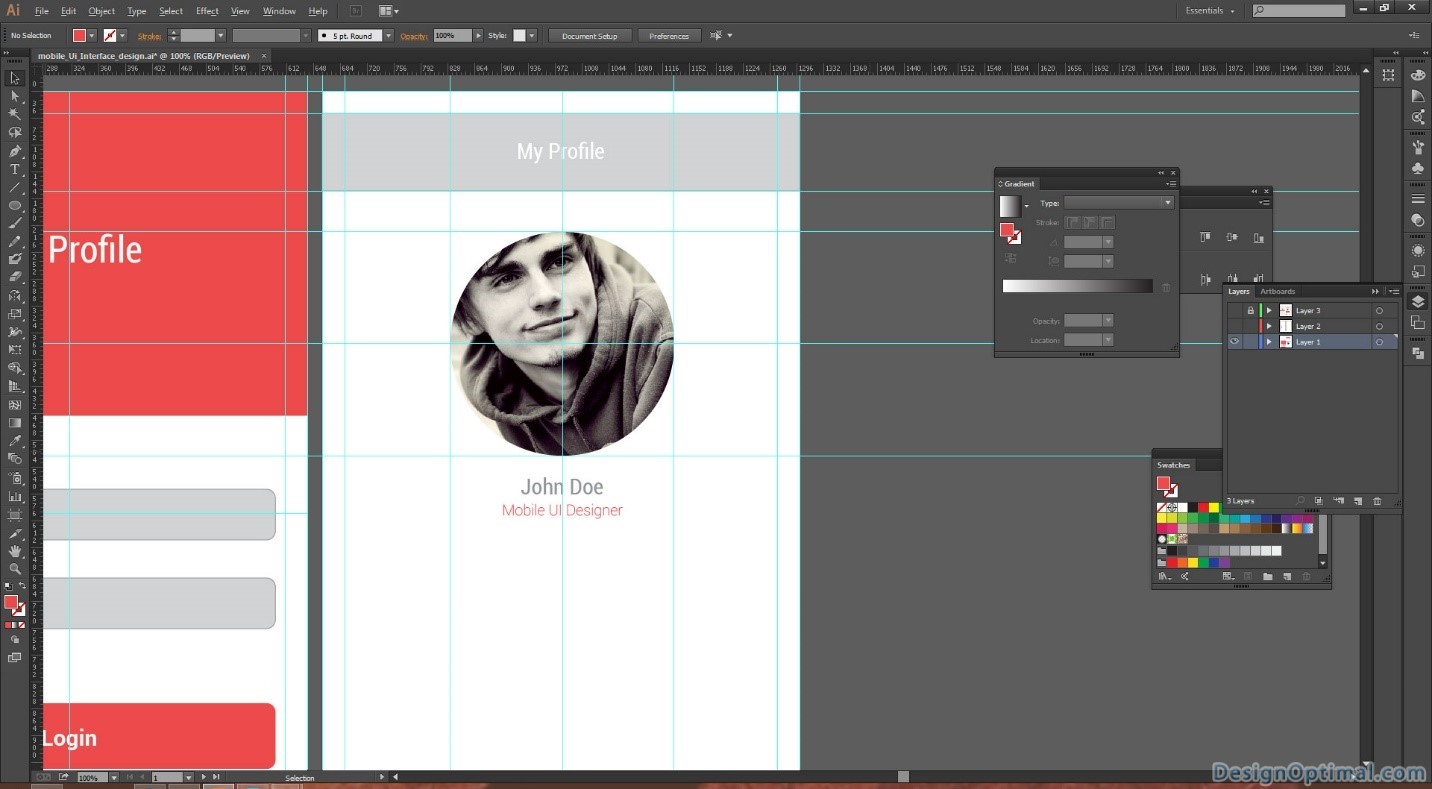
Task: Open the Object menu
Action: [101, 11]
